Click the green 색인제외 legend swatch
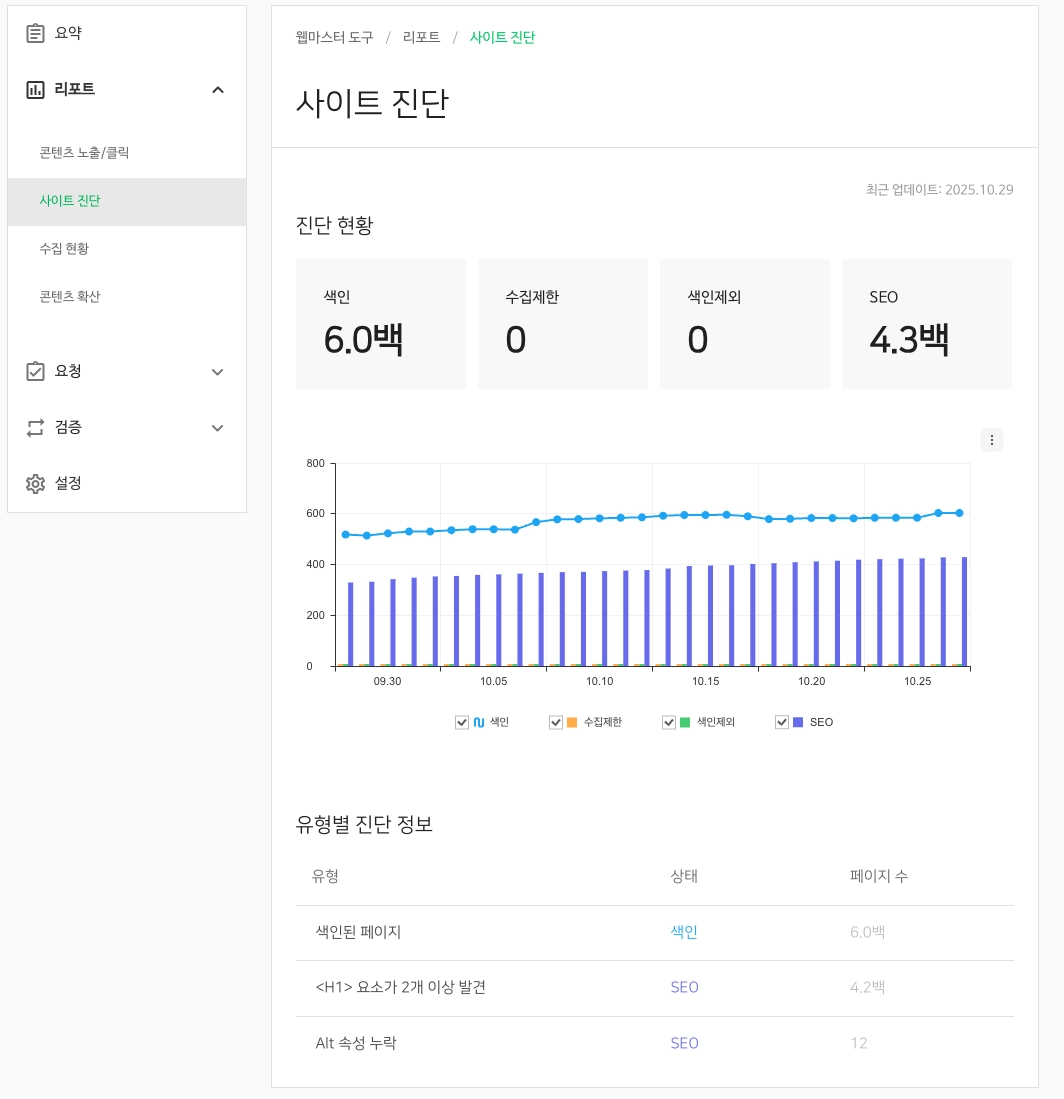 click(686, 722)
